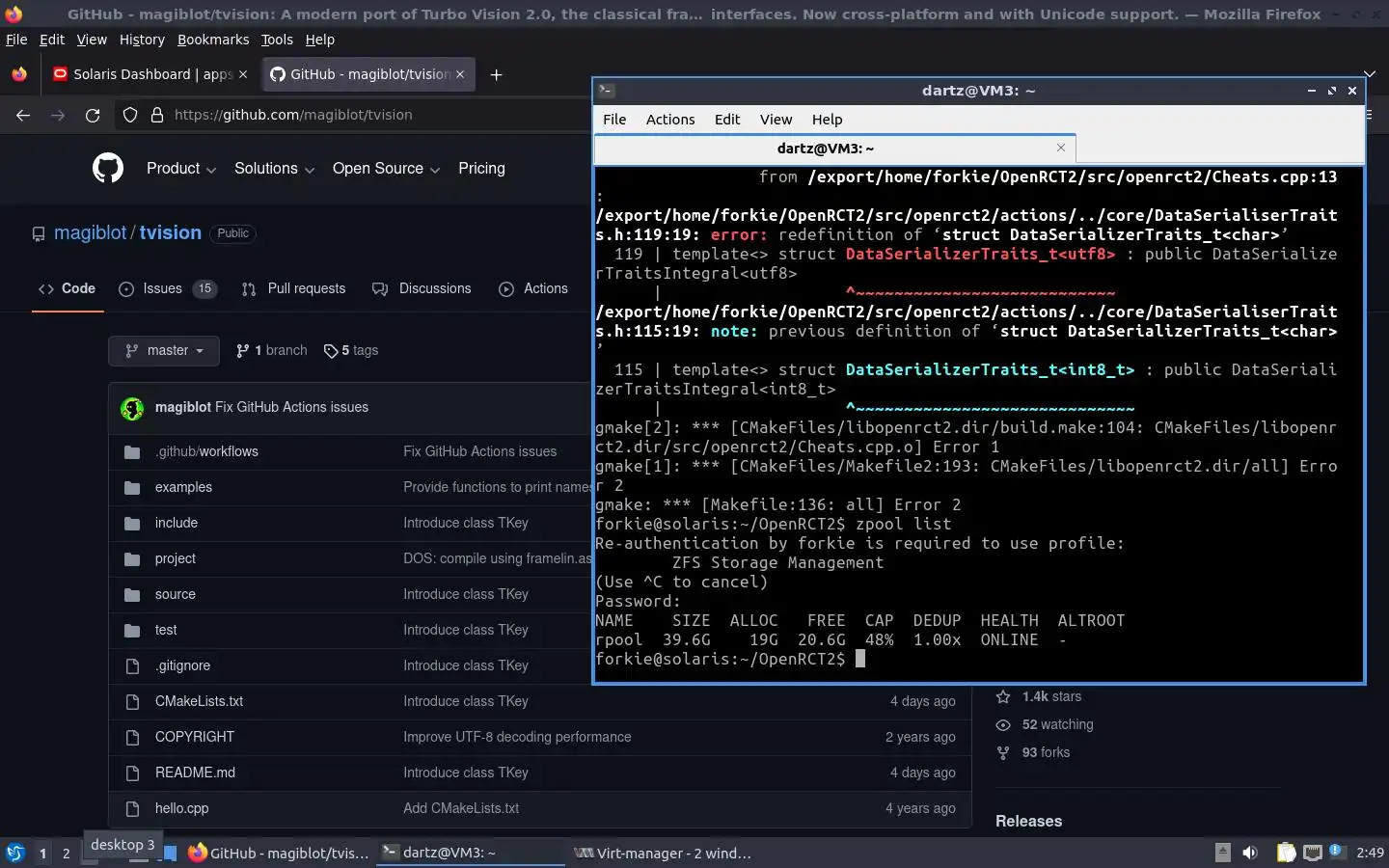This screenshot has height=868, width=1389.
Task: Reload the page with Firefox's refresh icon
Action: (x=93, y=115)
